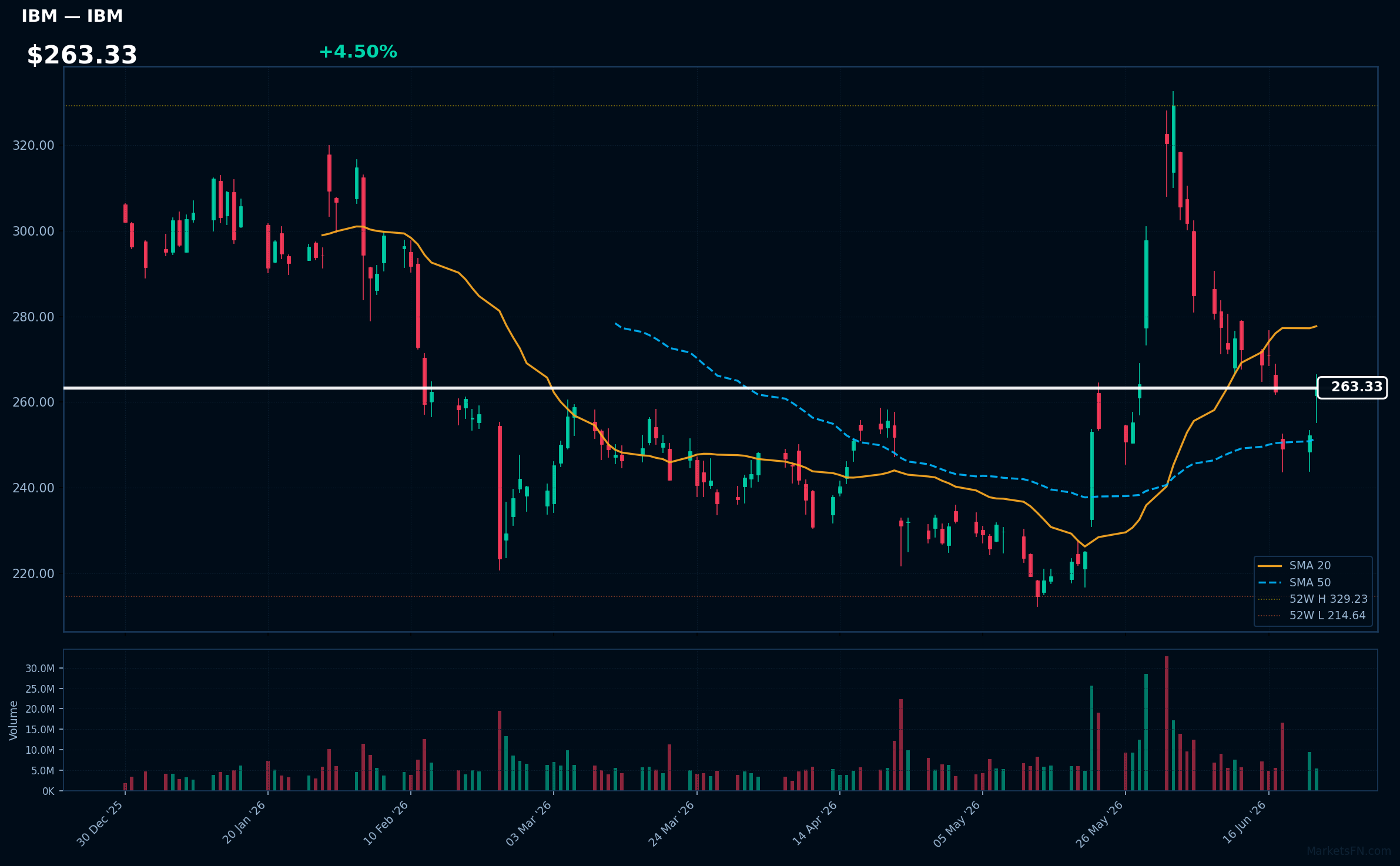Screen dimensions: 1400x866
Task: Click the 5.0M volume axis label
Action: [x=42, y=771]
